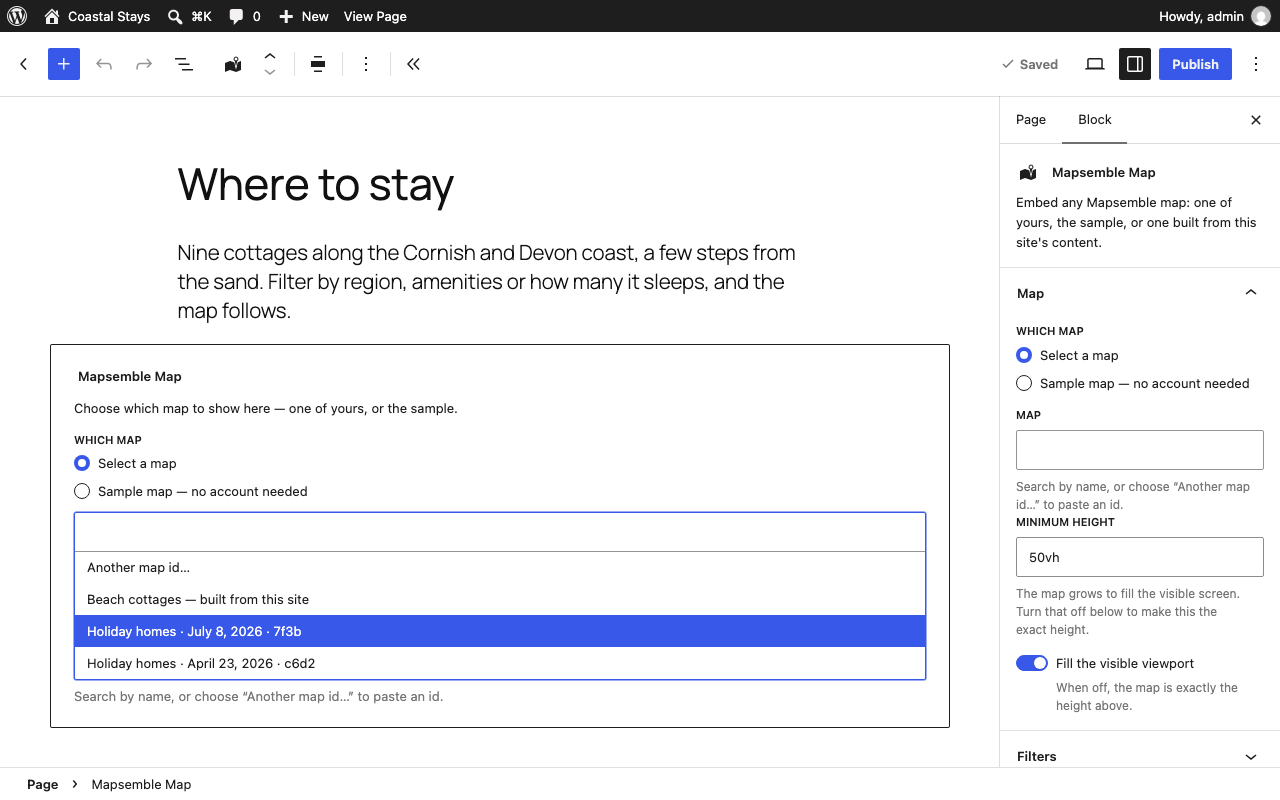The width and height of the screenshot is (1280, 800).
Task: Select 'Sample map' radio in sidebar
Action: [x=1024, y=383]
